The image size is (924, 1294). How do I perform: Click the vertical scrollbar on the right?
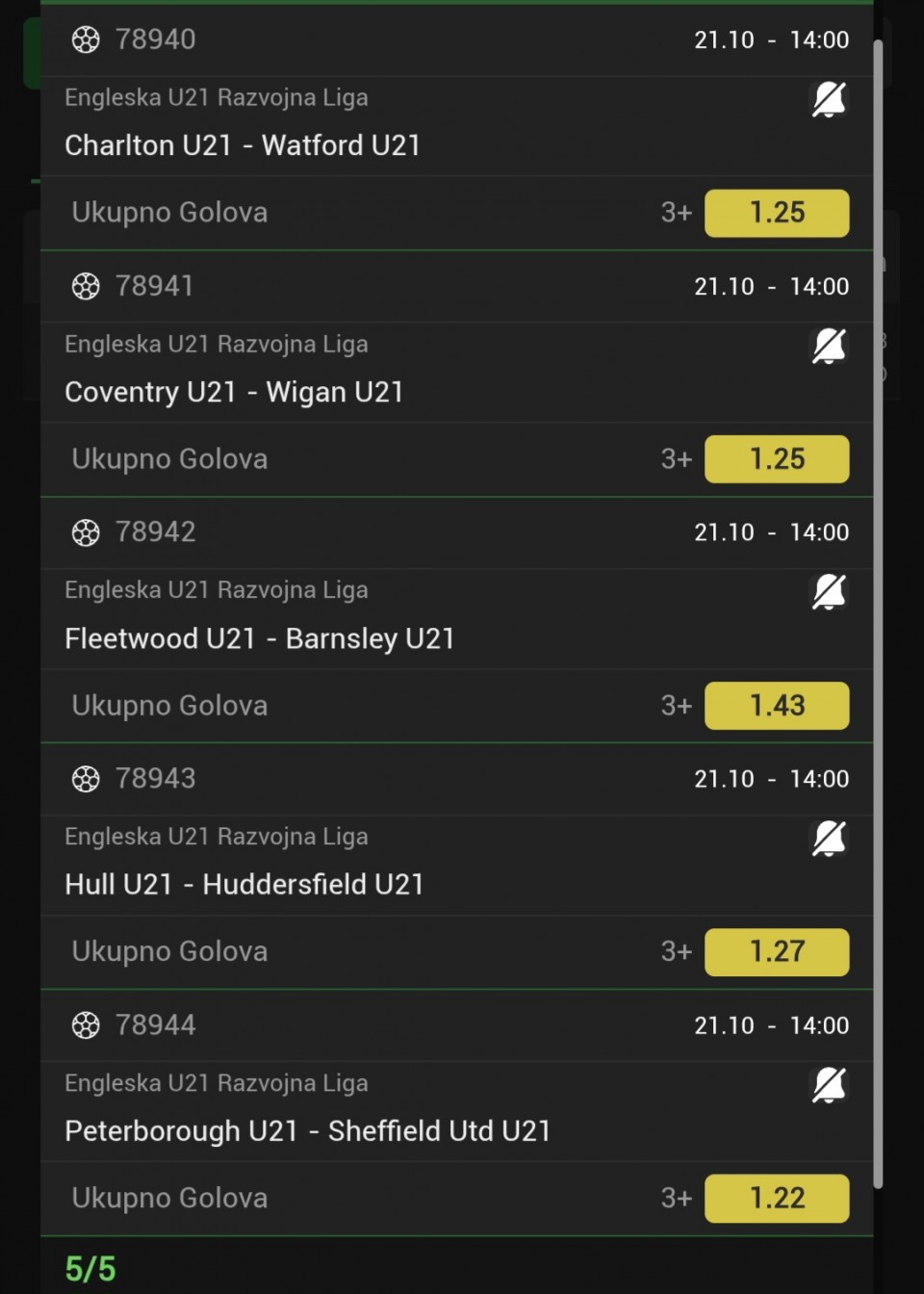point(878,616)
